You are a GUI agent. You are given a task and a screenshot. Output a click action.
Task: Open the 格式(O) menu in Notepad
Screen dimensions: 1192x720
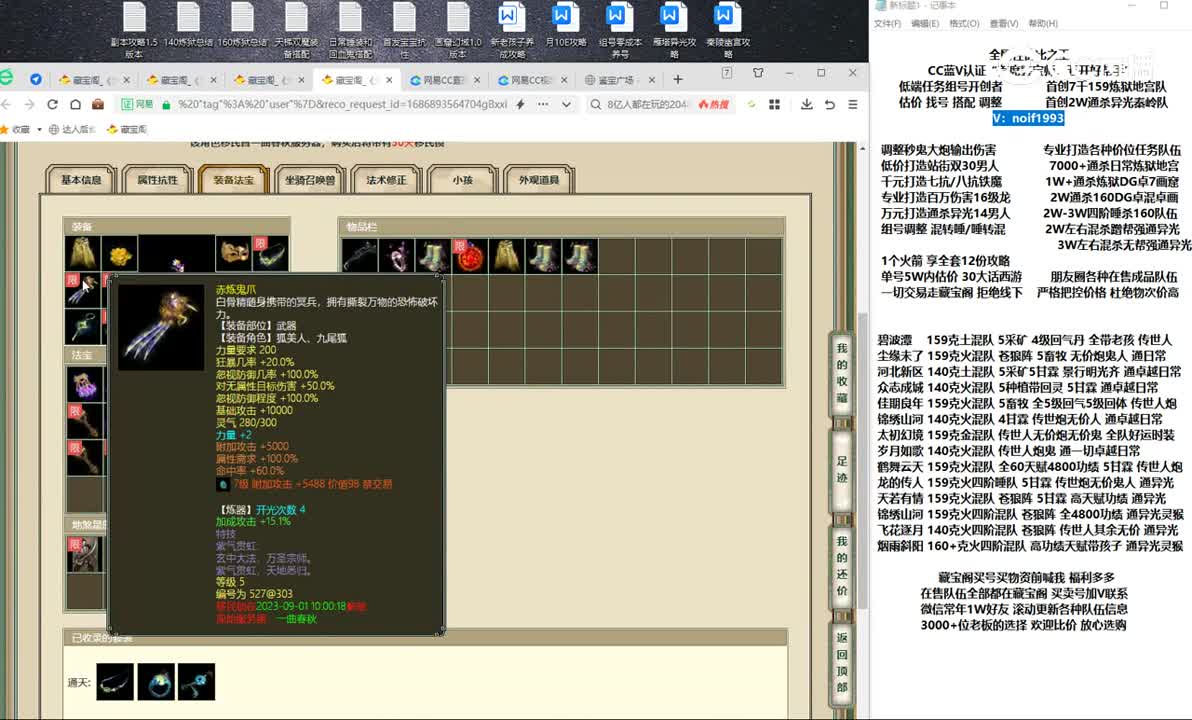tap(963, 24)
